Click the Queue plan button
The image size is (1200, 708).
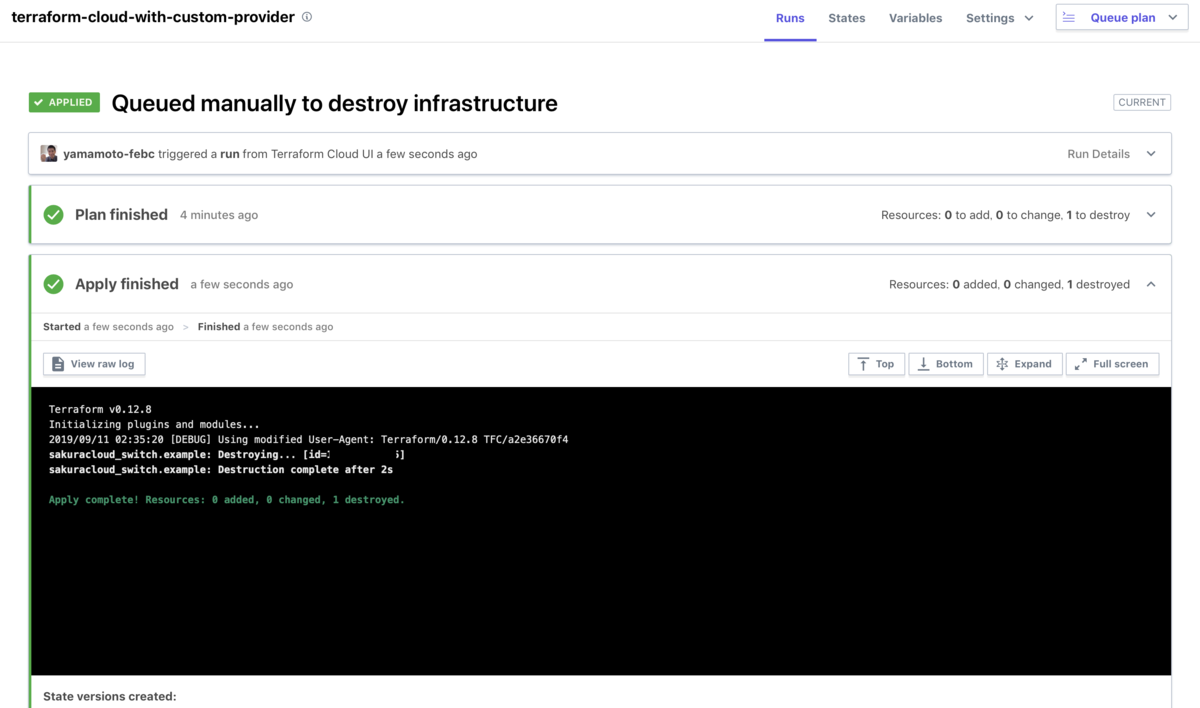1122,18
